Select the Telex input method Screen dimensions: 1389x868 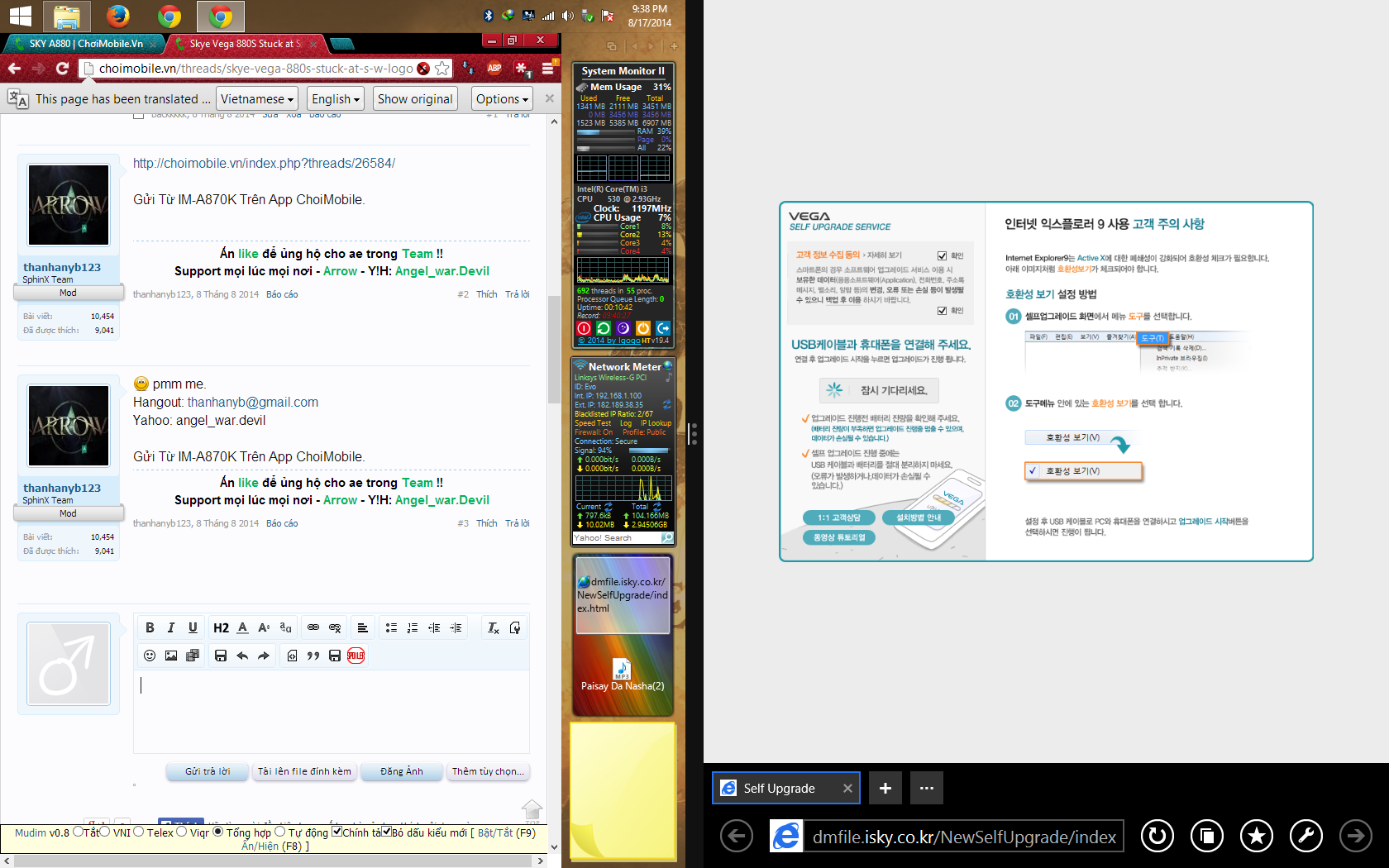pos(139,832)
